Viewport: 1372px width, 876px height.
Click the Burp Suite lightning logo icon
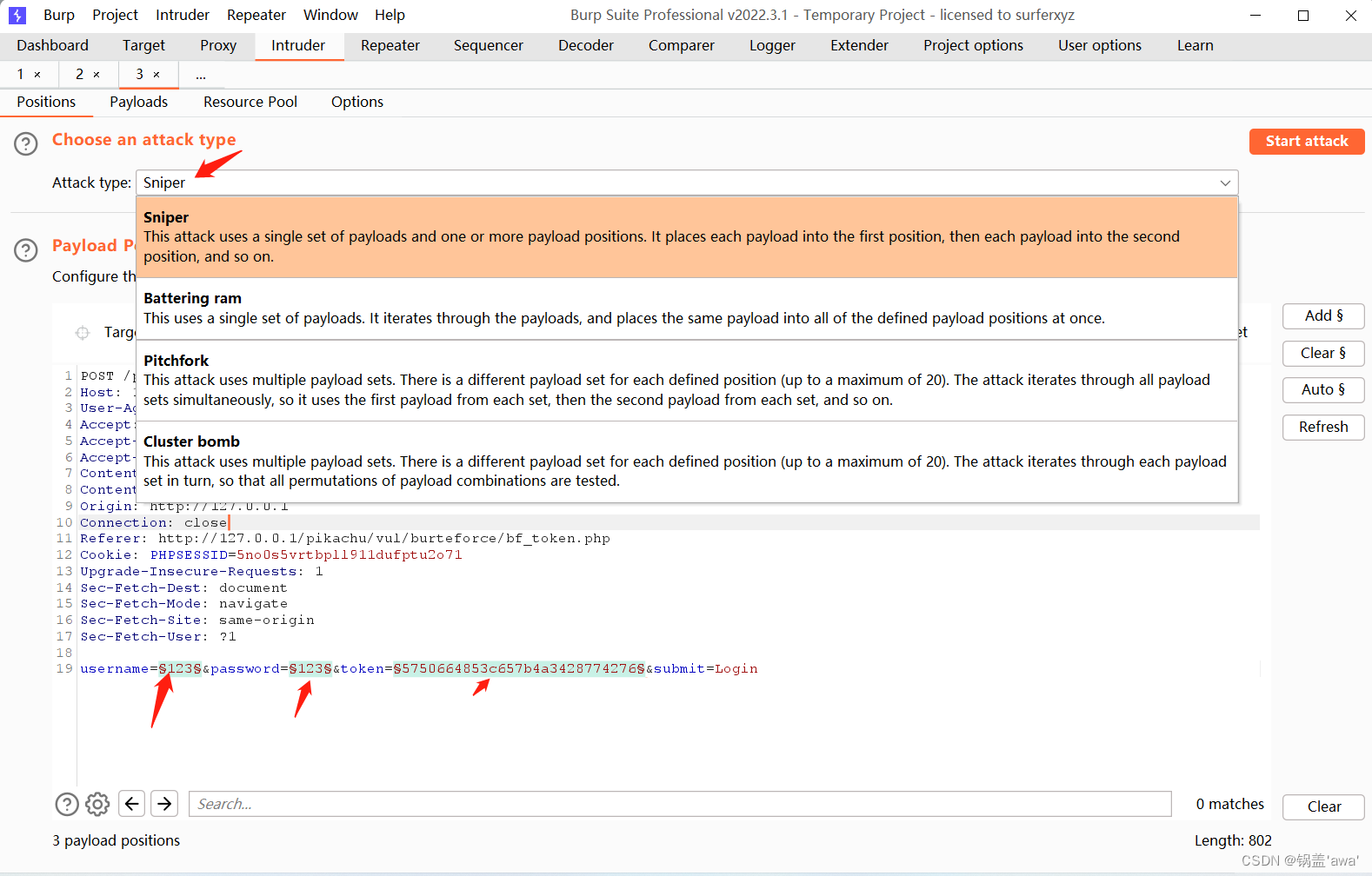pyautogui.click(x=17, y=15)
